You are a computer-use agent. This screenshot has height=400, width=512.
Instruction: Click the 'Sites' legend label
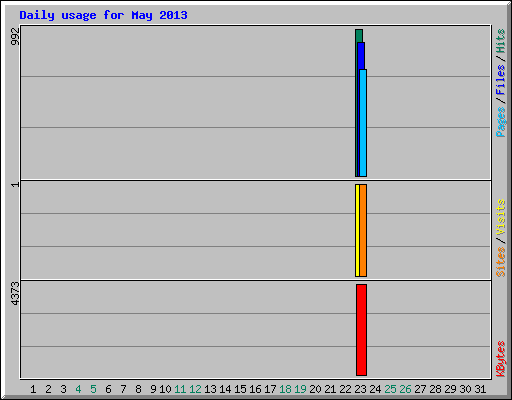pos(500,262)
